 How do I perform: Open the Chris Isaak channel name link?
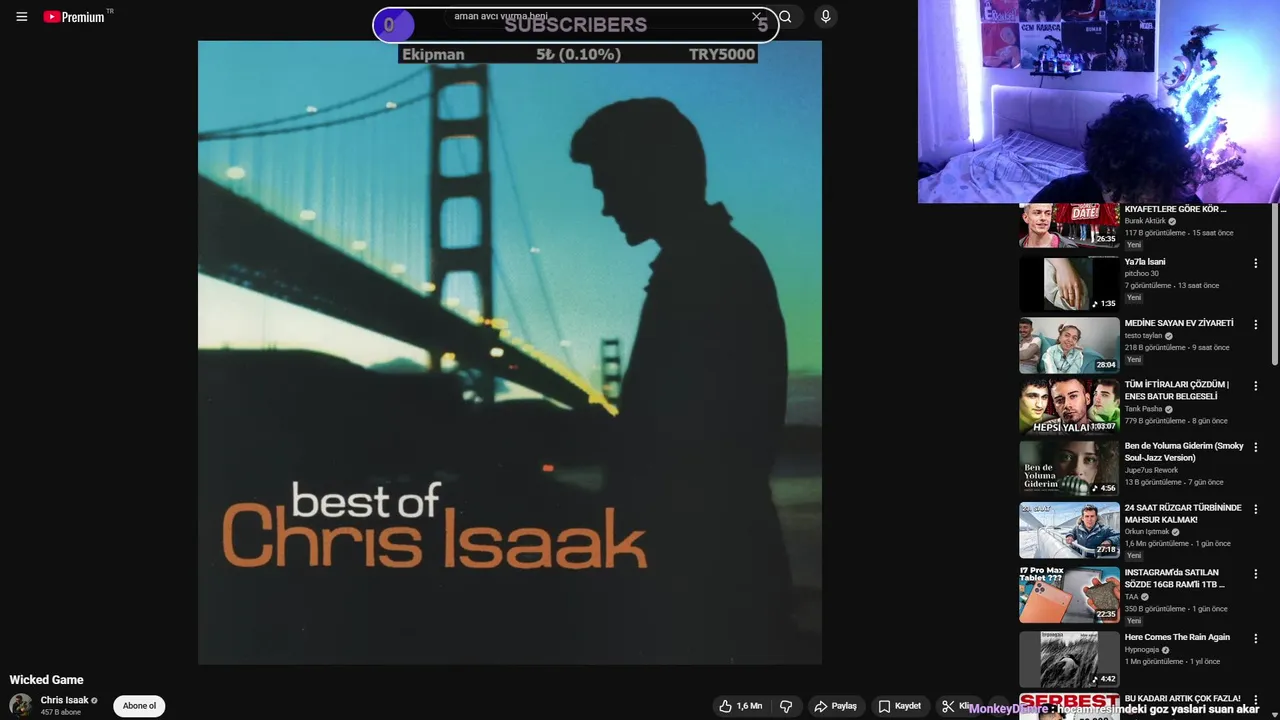65,700
